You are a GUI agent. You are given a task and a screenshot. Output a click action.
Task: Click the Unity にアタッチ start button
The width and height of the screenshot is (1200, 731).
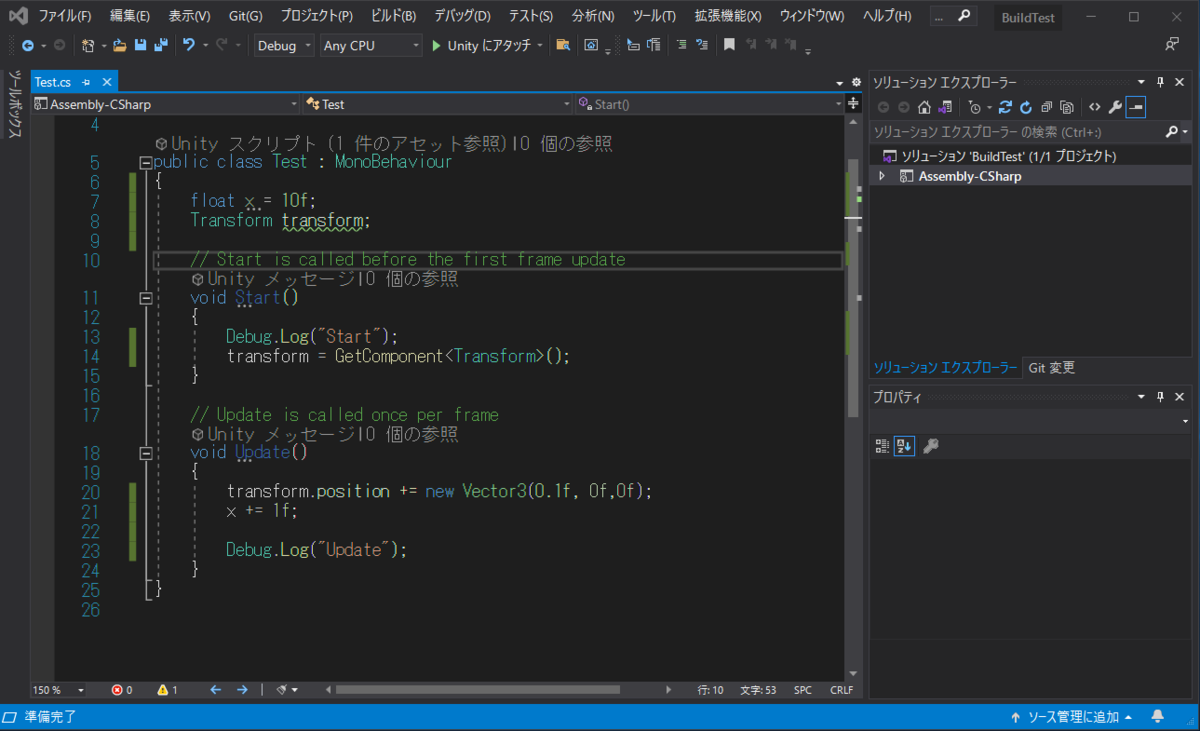point(487,45)
